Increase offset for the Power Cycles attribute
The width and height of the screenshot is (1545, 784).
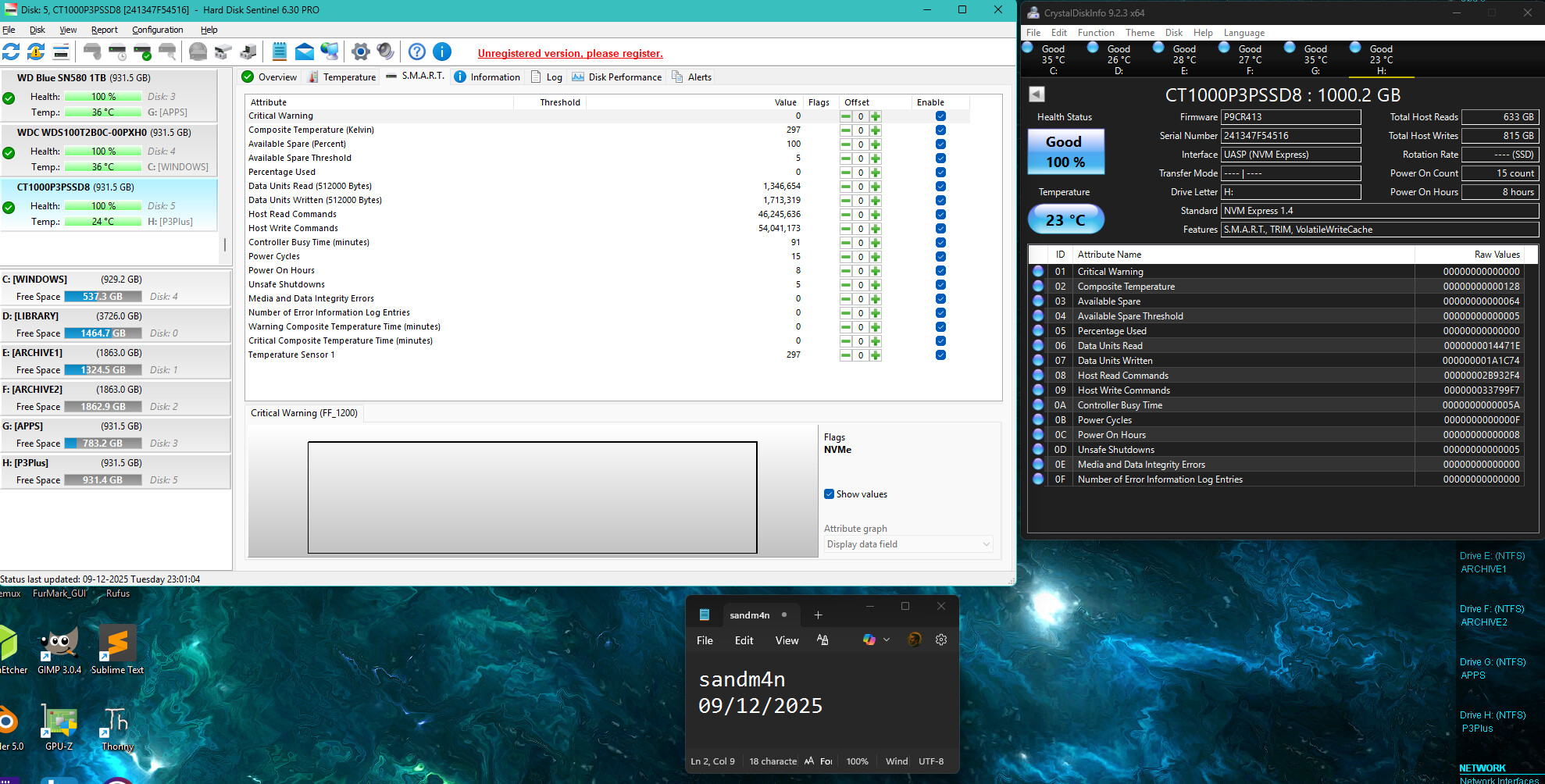point(876,257)
